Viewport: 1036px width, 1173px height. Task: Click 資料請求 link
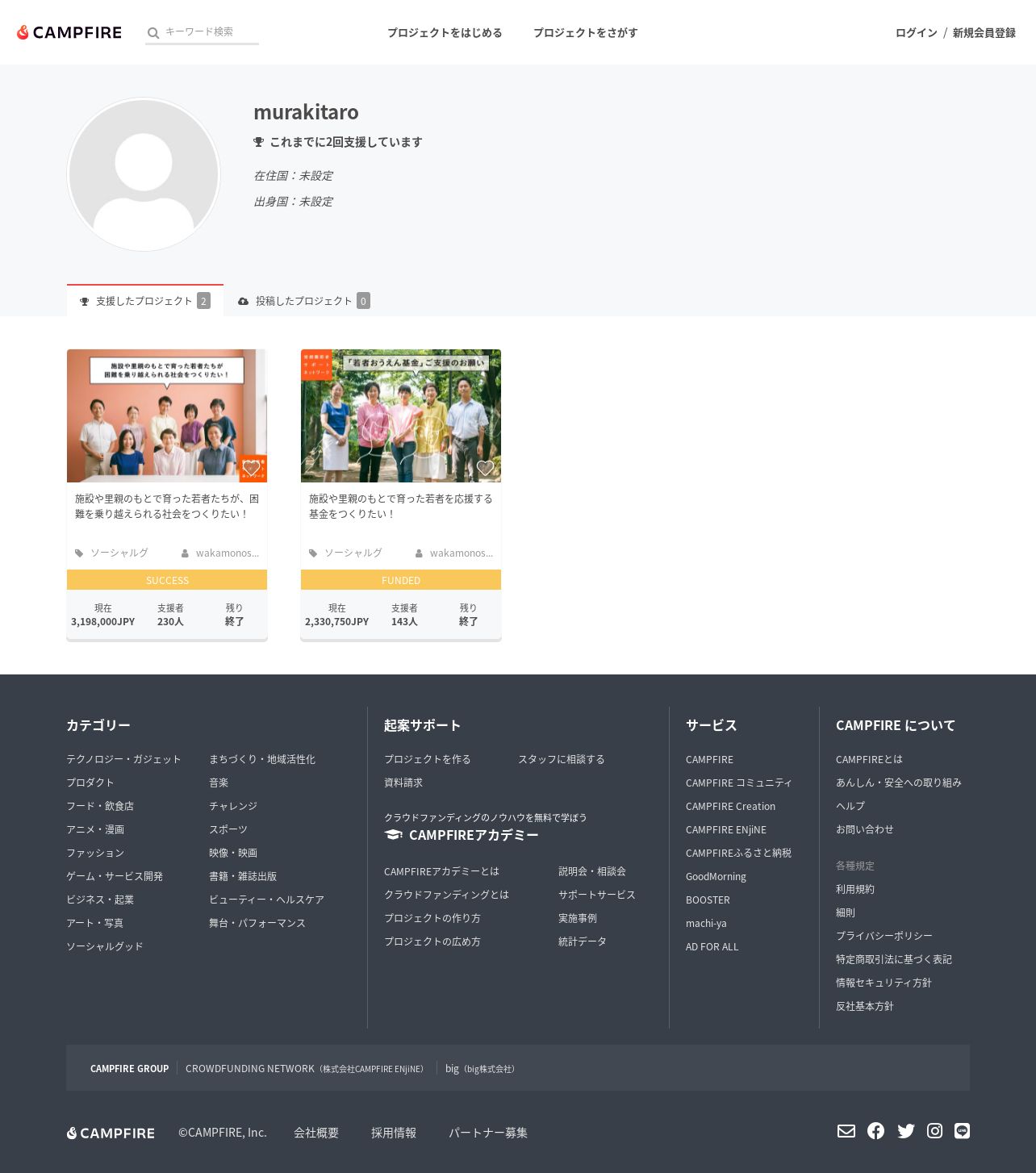(x=403, y=783)
